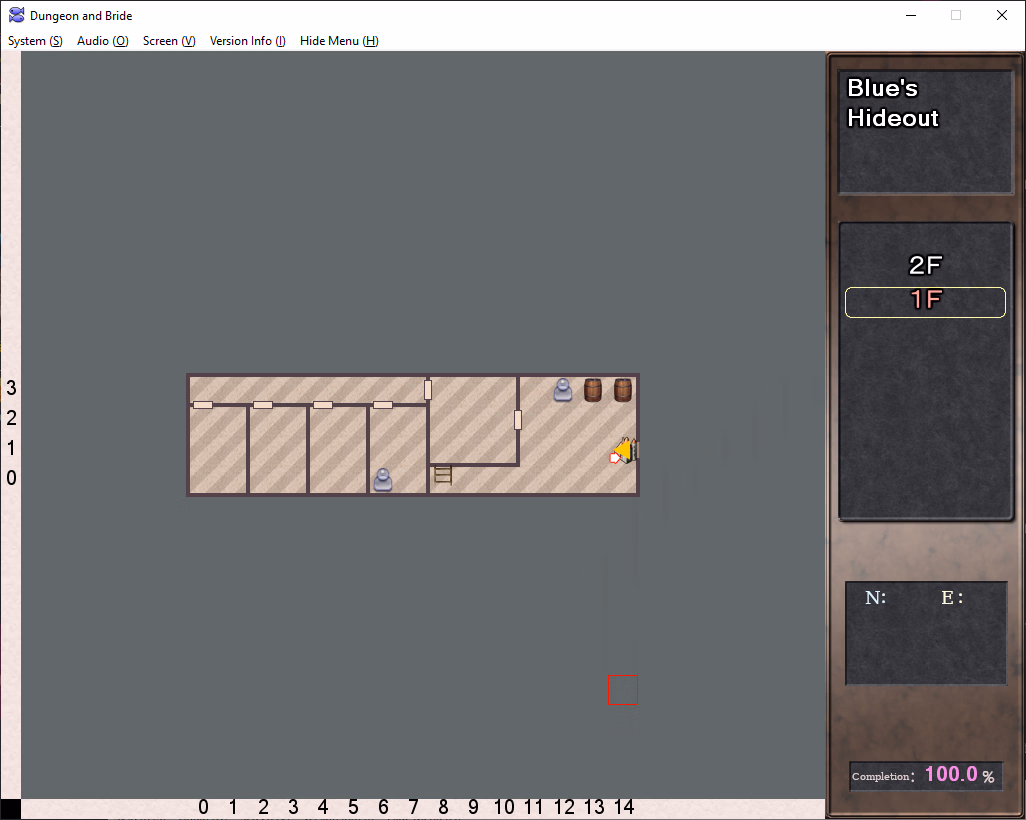
Task: Click the vertical door at the corridor's end
Action: tap(428, 389)
